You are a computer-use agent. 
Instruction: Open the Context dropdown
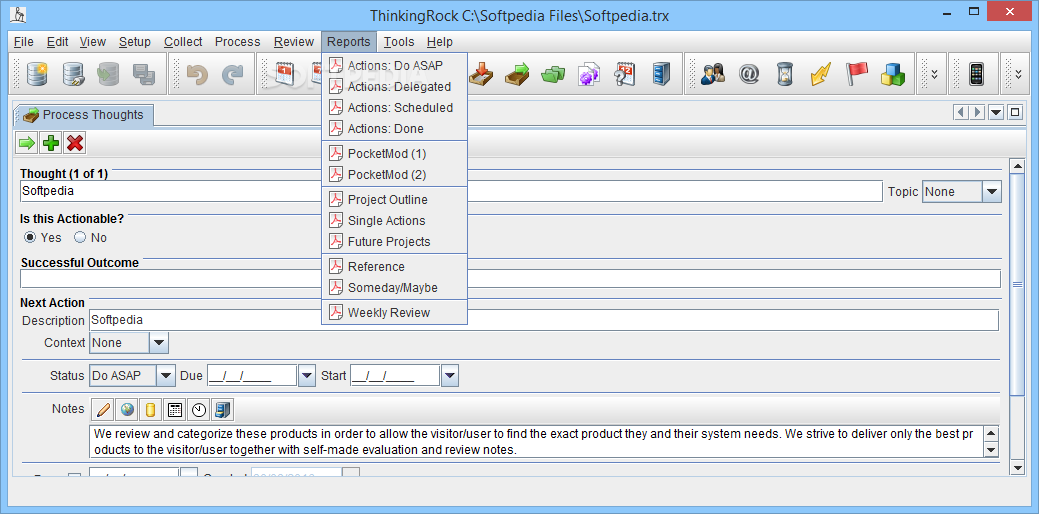(x=159, y=342)
